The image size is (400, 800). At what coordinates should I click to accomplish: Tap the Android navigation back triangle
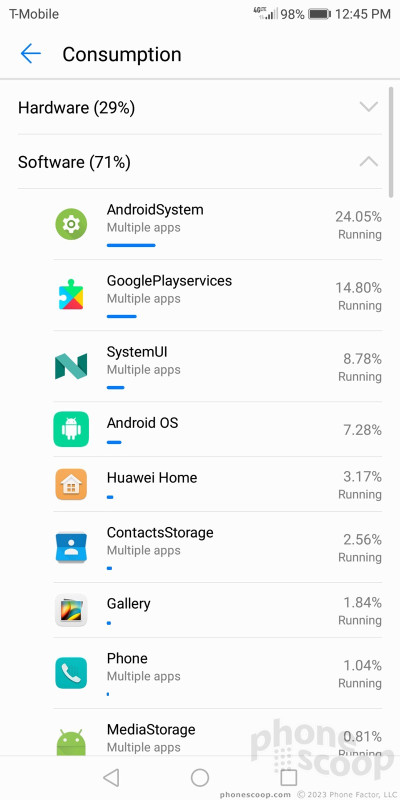(111, 778)
